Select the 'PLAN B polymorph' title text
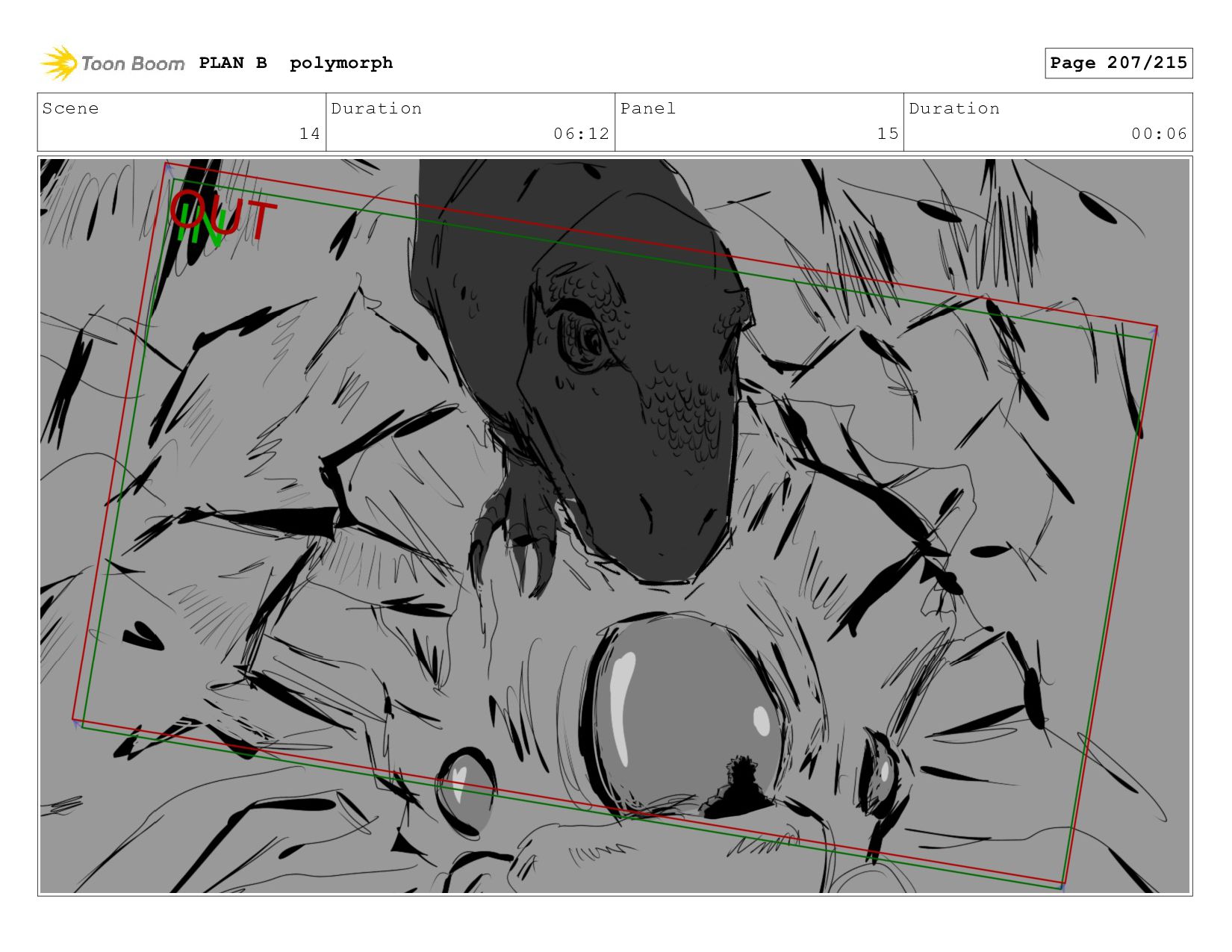1232x952 pixels. point(296,63)
